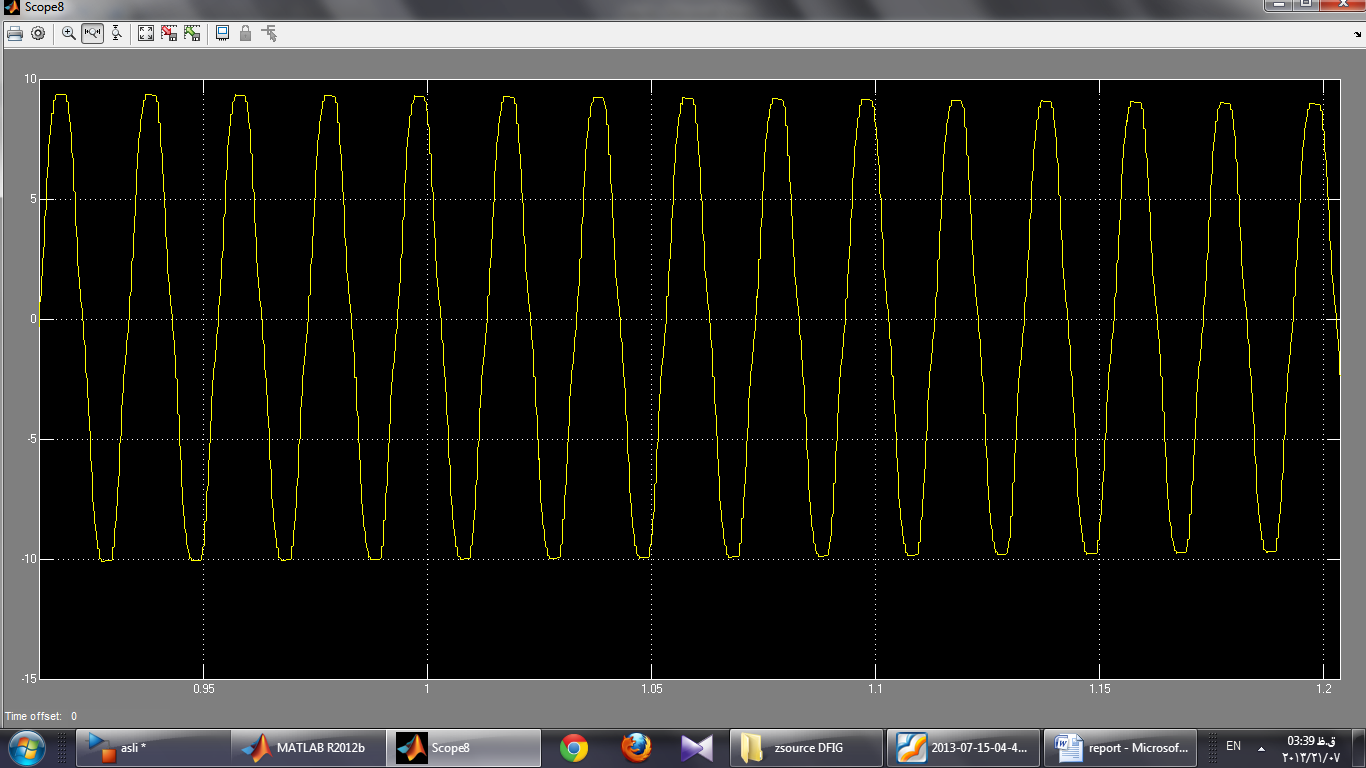Show hidden system tray icons arrow

1261,748
